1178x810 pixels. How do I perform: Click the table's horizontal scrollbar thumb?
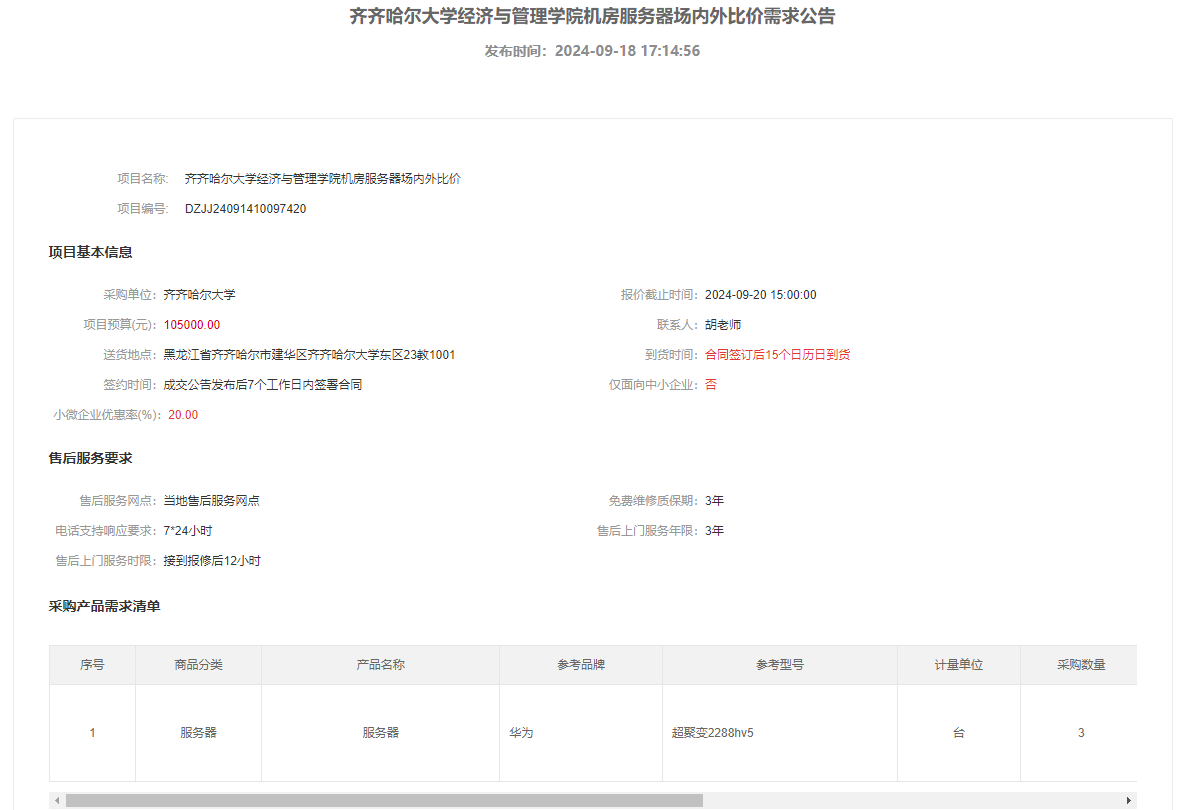(x=384, y=800)
